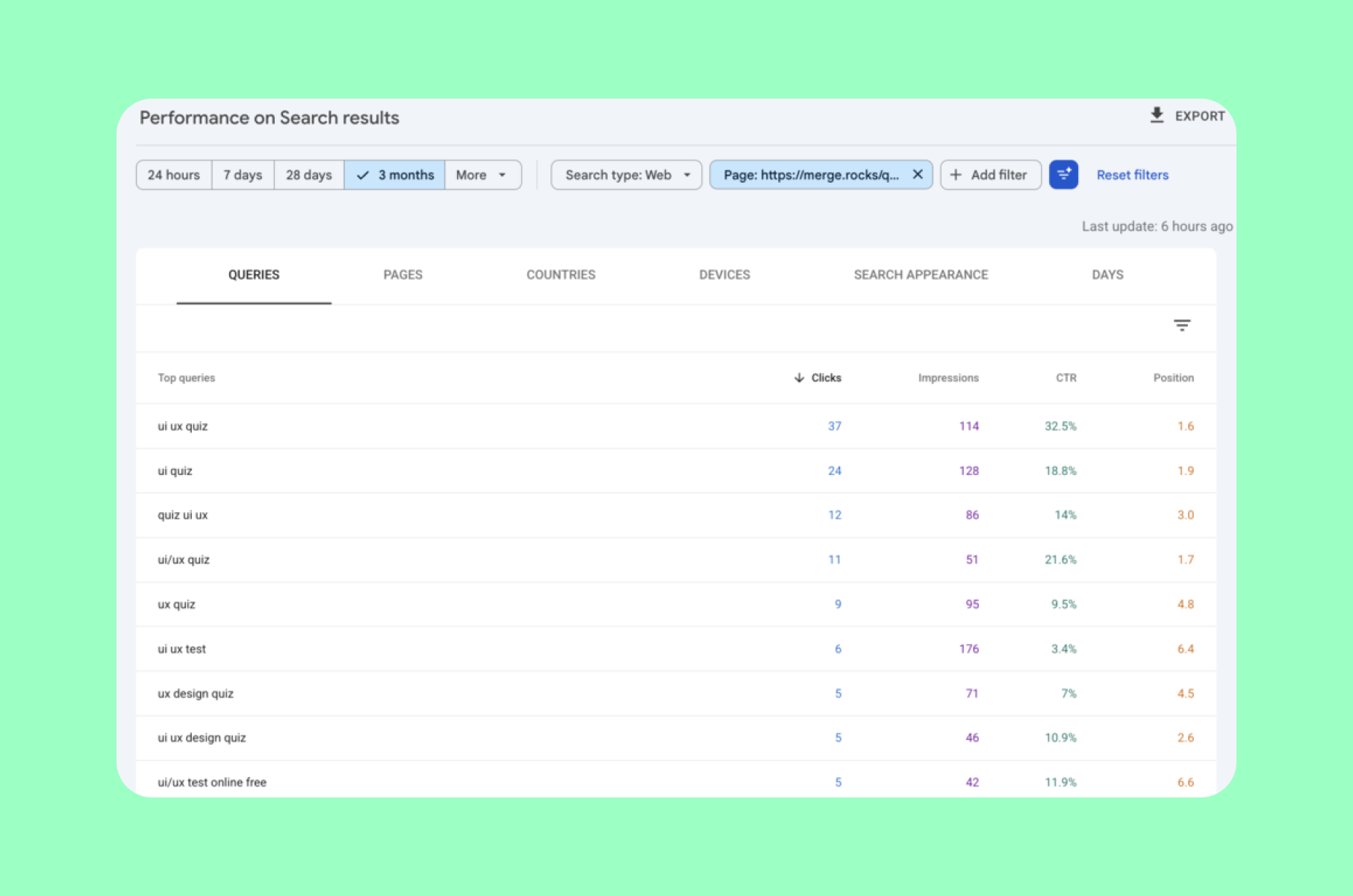This screenshot has width=1353, height=896.
Task: Click the Performance on Search results heading
Action: [270, 118]
